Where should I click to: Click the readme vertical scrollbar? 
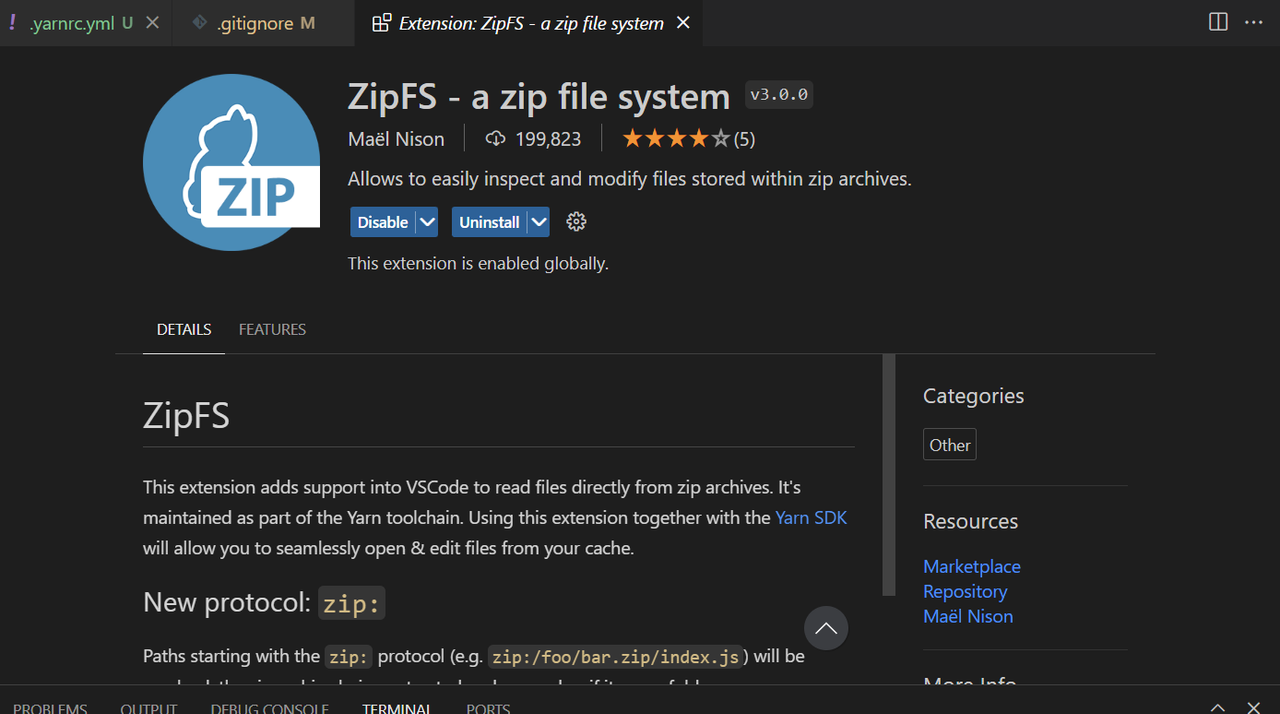click(889, 475)
